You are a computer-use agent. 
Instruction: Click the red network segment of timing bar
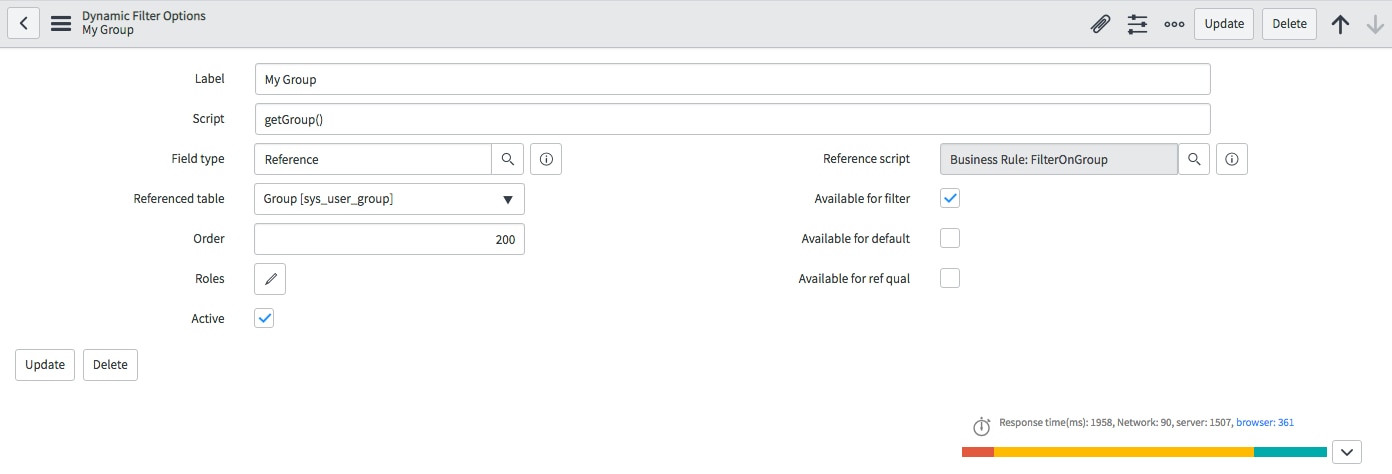(x=978, y=452)
